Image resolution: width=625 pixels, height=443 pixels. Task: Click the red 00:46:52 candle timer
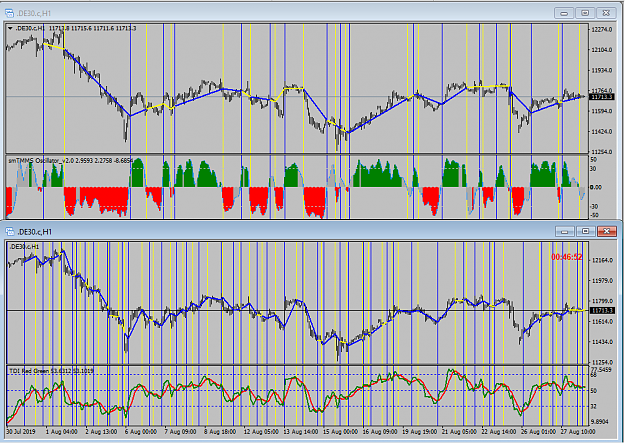coord(567,257)
